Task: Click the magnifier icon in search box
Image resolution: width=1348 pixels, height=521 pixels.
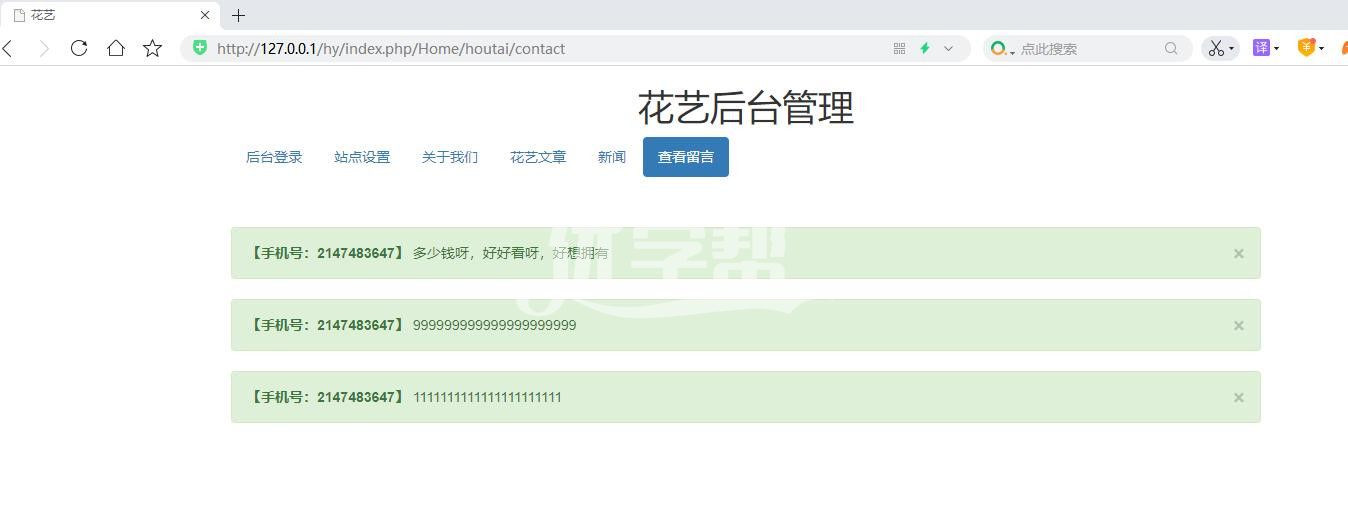Action: 1171,48
